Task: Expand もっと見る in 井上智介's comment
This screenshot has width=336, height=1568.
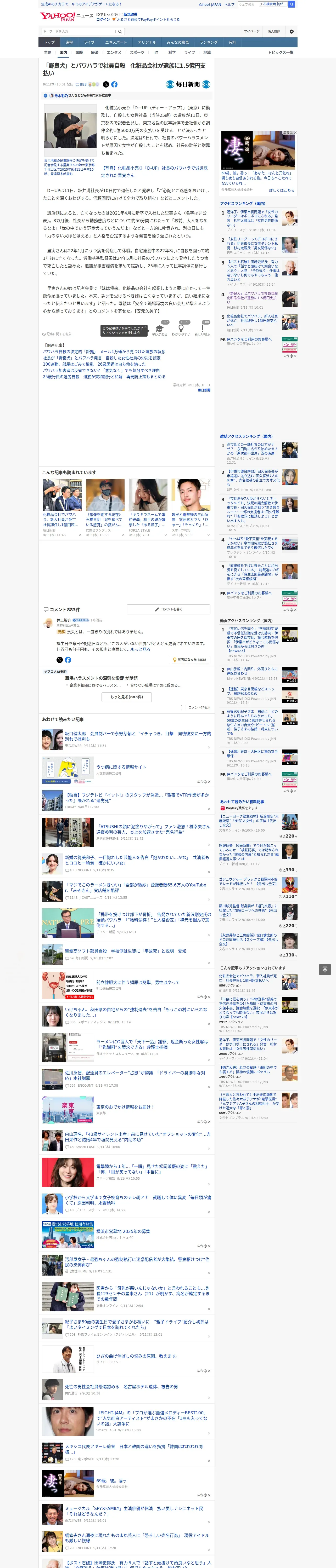Action: tap(141, 649)
